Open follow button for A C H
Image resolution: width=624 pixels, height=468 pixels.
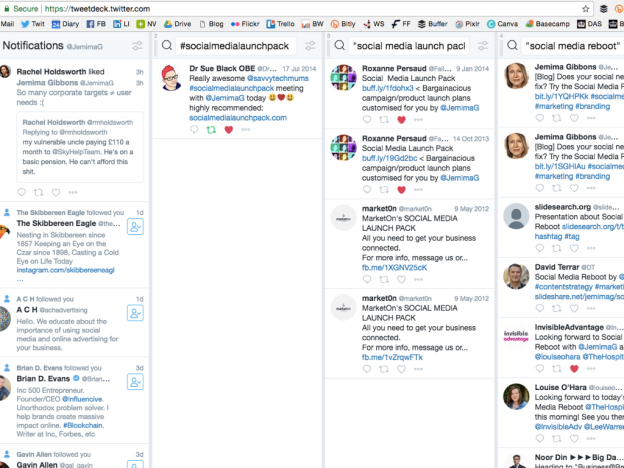click(x=135, y=313)
